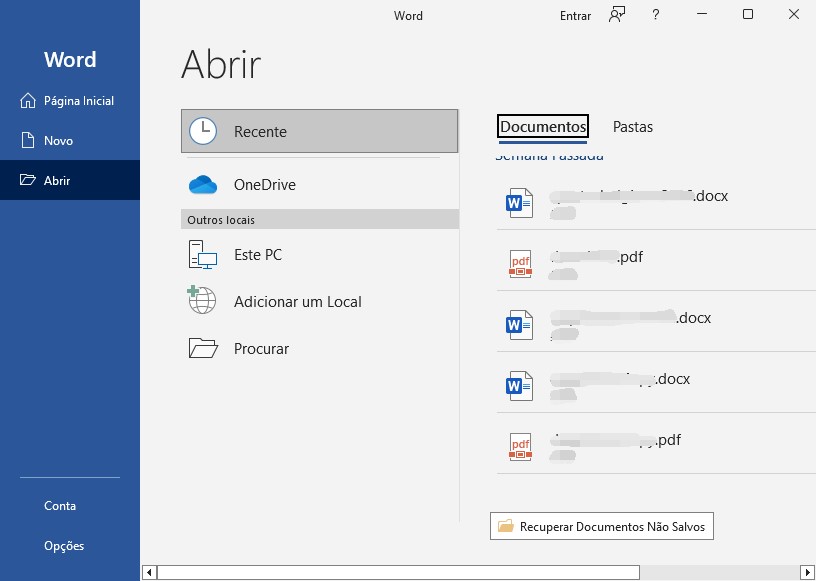This screenshot has width=816, height=581.
Task: Click the horizontal scrollbar left arrow
Action: [x=149, y=573]
